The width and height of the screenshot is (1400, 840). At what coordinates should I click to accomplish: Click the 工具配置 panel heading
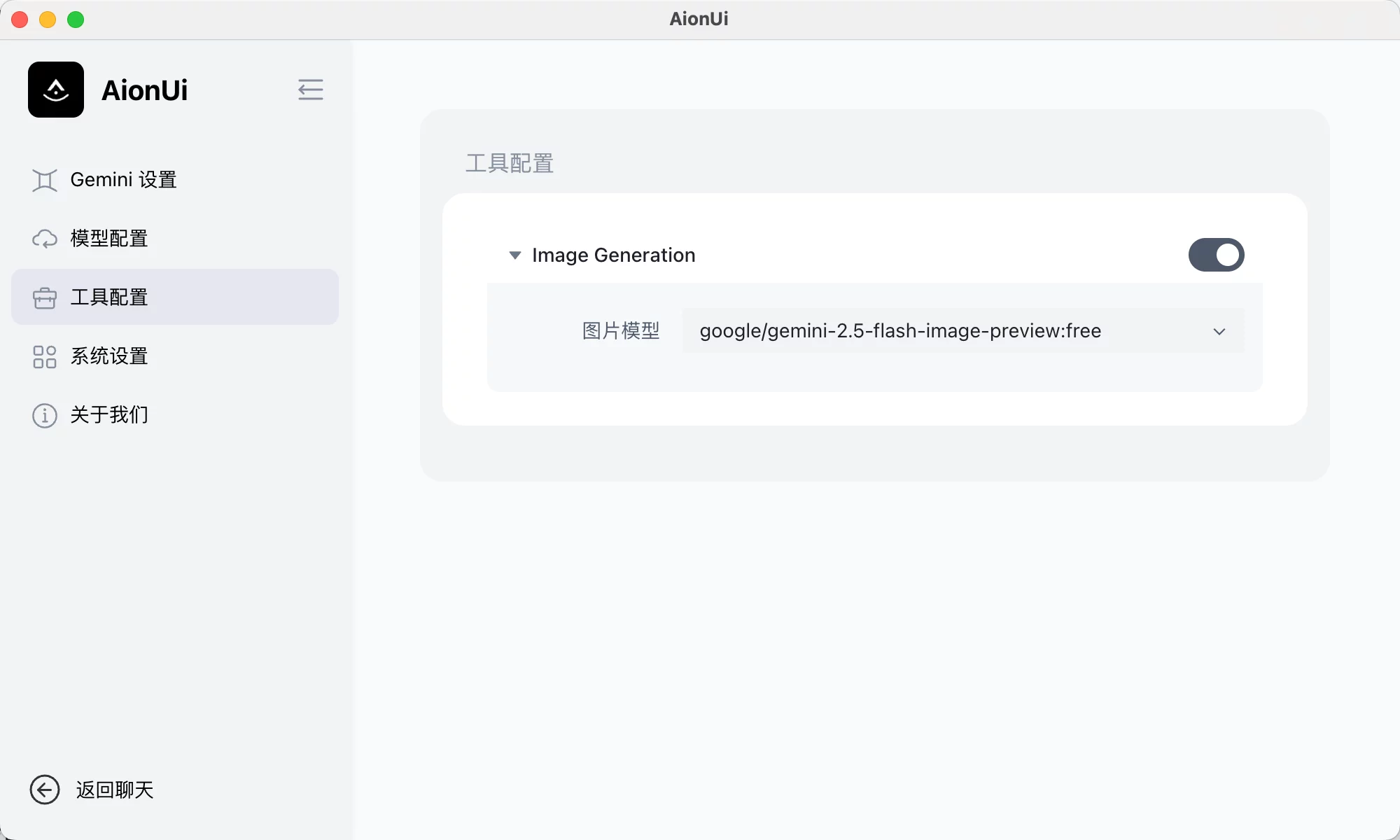[510, 163]
